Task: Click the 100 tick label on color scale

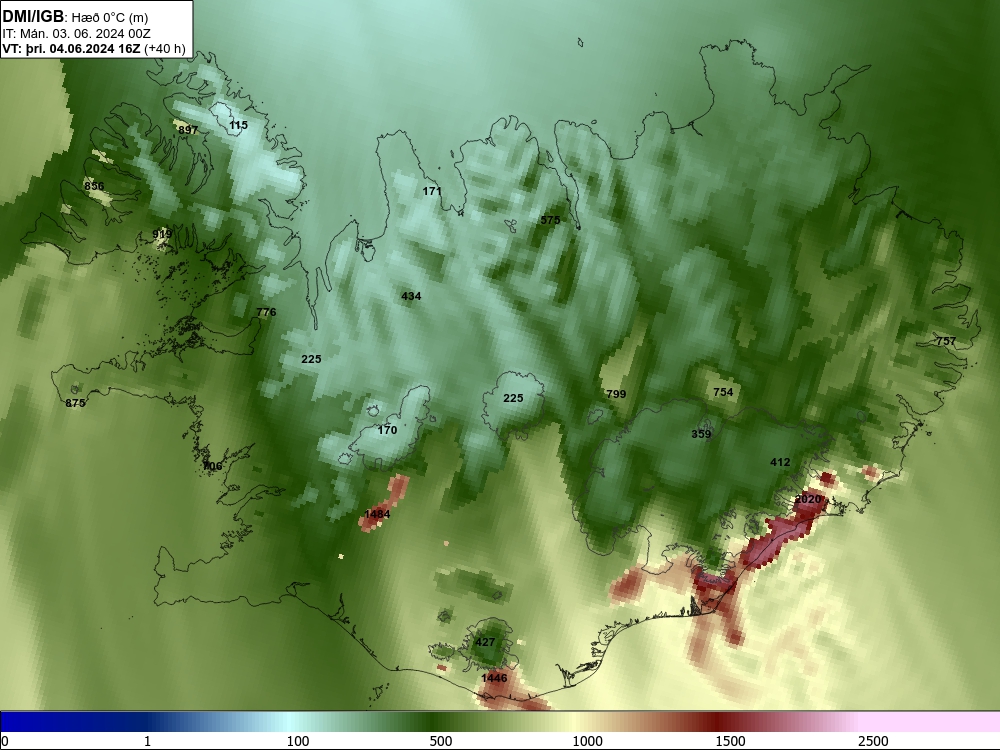Action: 298,741
